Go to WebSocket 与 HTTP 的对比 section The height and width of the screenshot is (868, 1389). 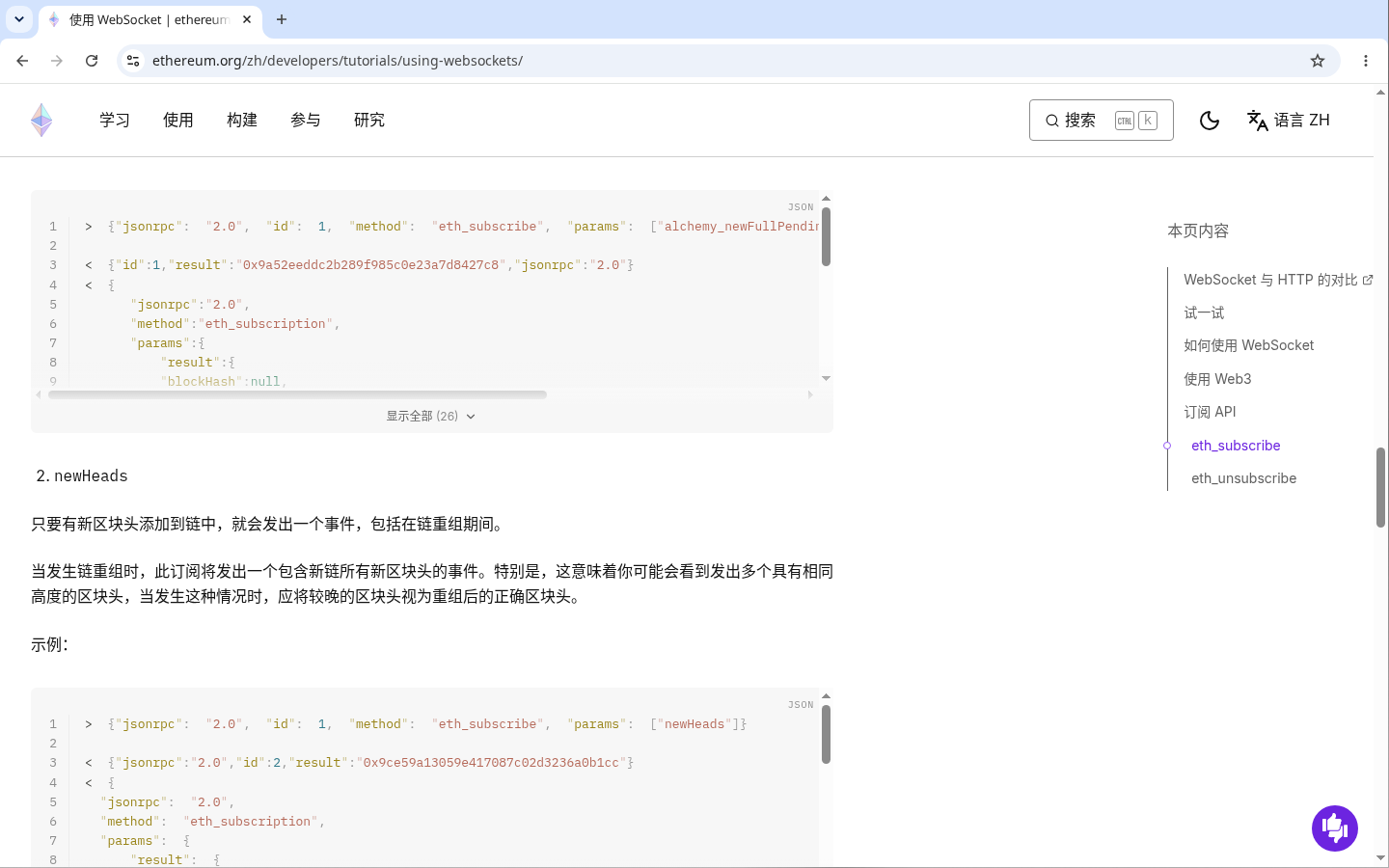pos(1278,280)
